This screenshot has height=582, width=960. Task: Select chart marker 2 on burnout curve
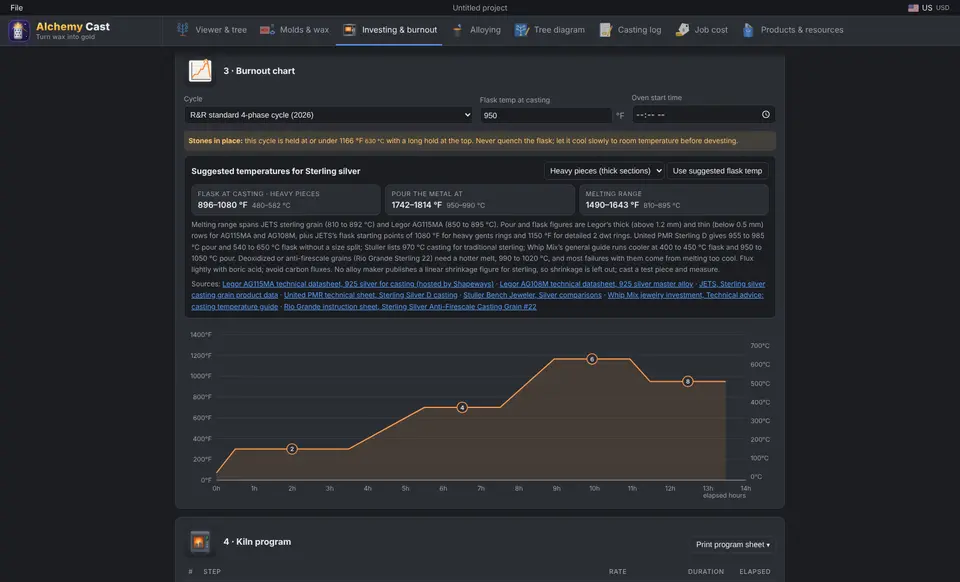tap(292, 449)
